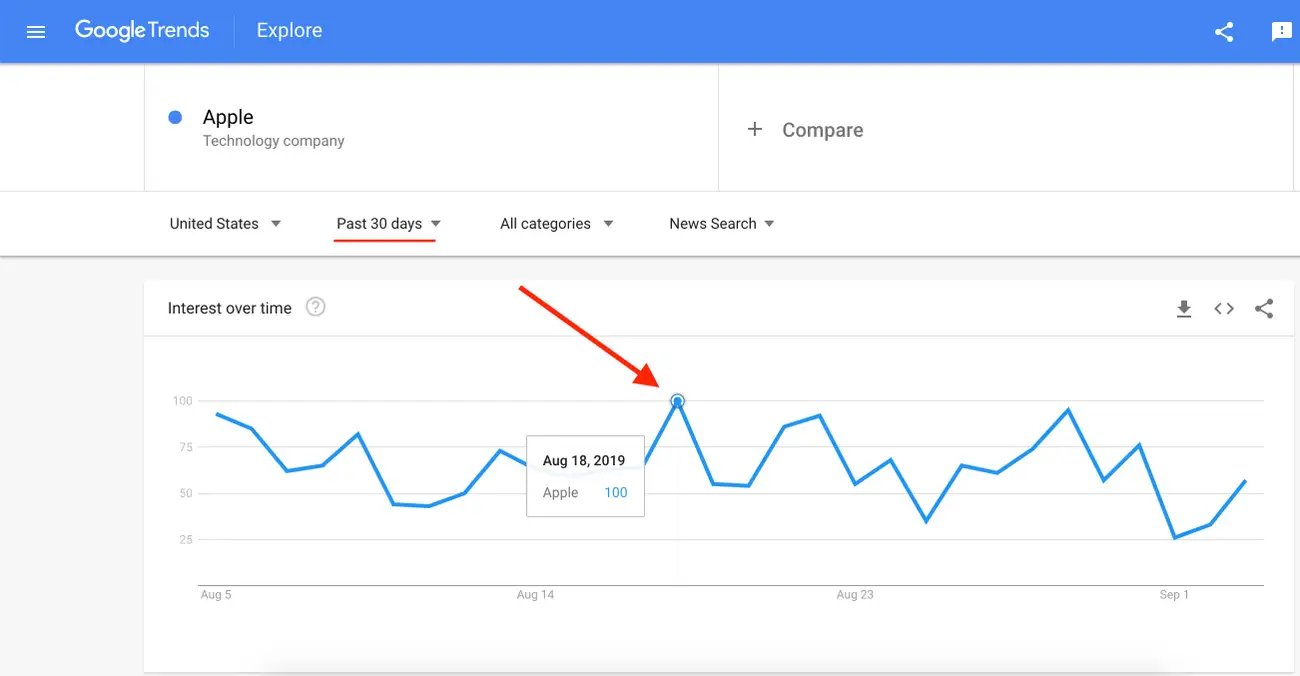Expand the United States region dropdown
This screenshot has height=676, width=1300.
225,224
